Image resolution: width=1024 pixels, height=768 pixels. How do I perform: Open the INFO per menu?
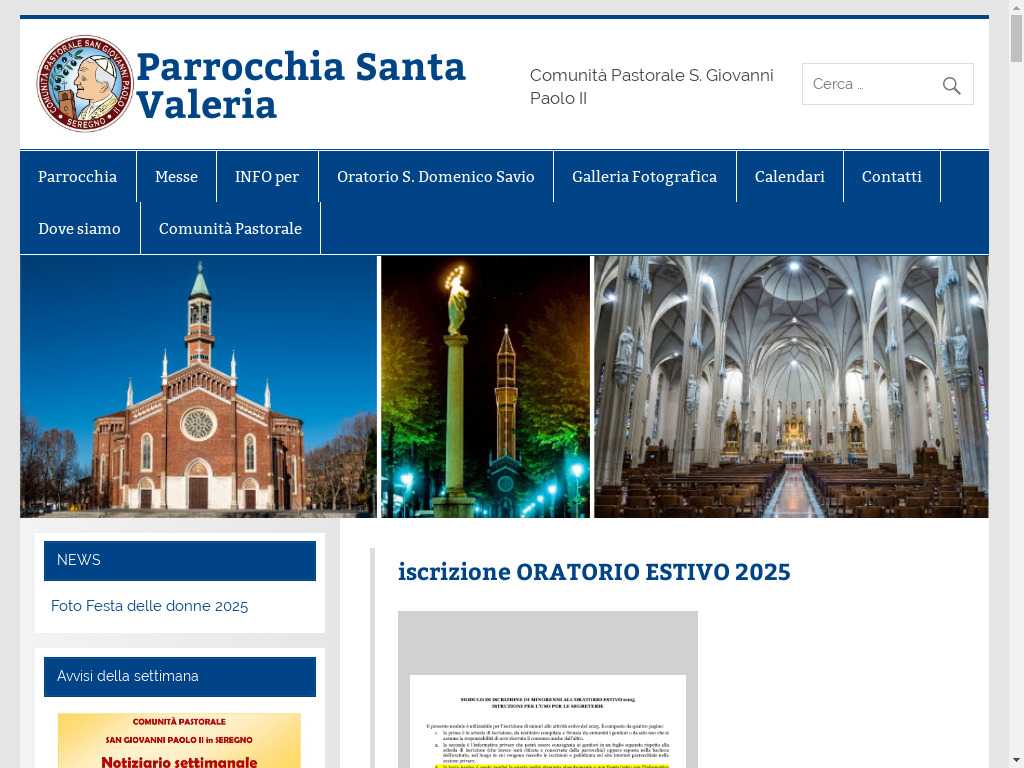[x=267, y=176]
